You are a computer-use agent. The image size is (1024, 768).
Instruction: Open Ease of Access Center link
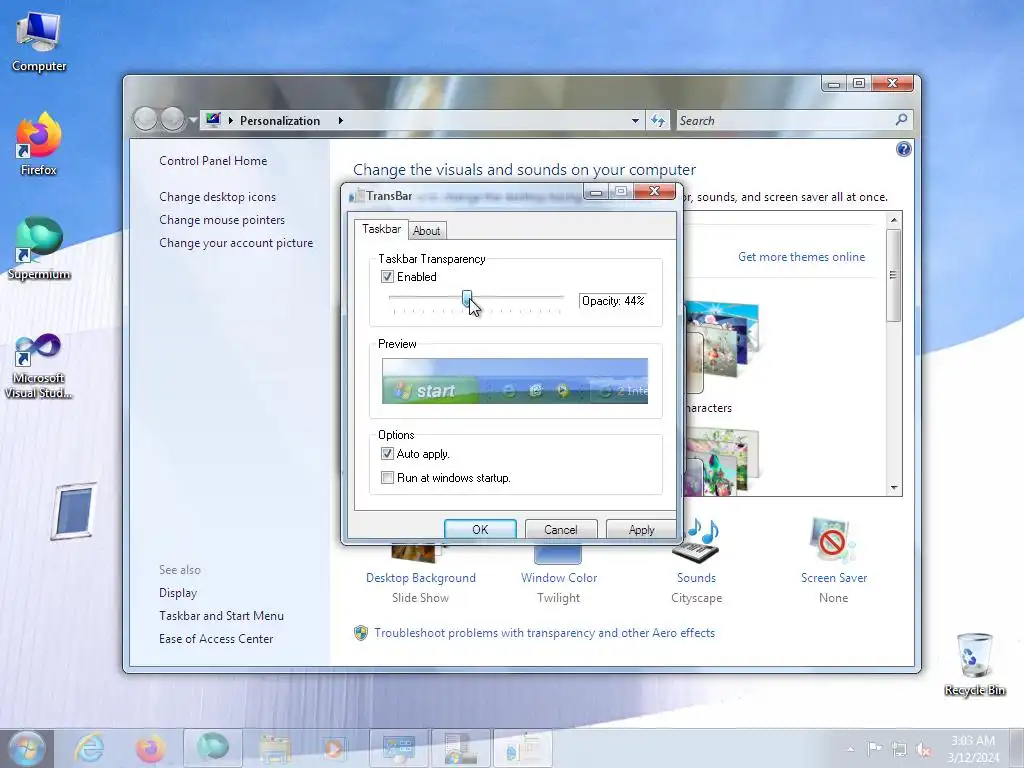click(x=216, y=639)
